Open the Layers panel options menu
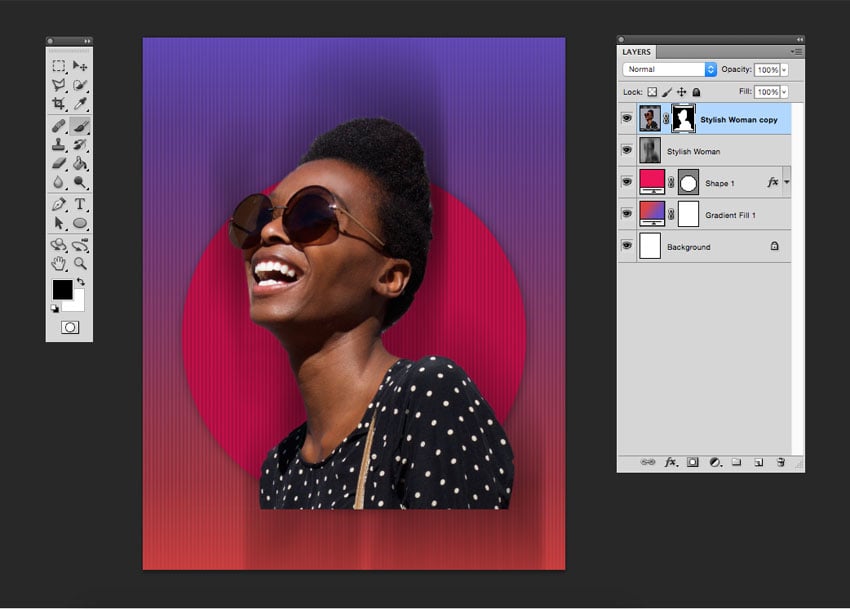850x609 pixels. tap(796, 52)
